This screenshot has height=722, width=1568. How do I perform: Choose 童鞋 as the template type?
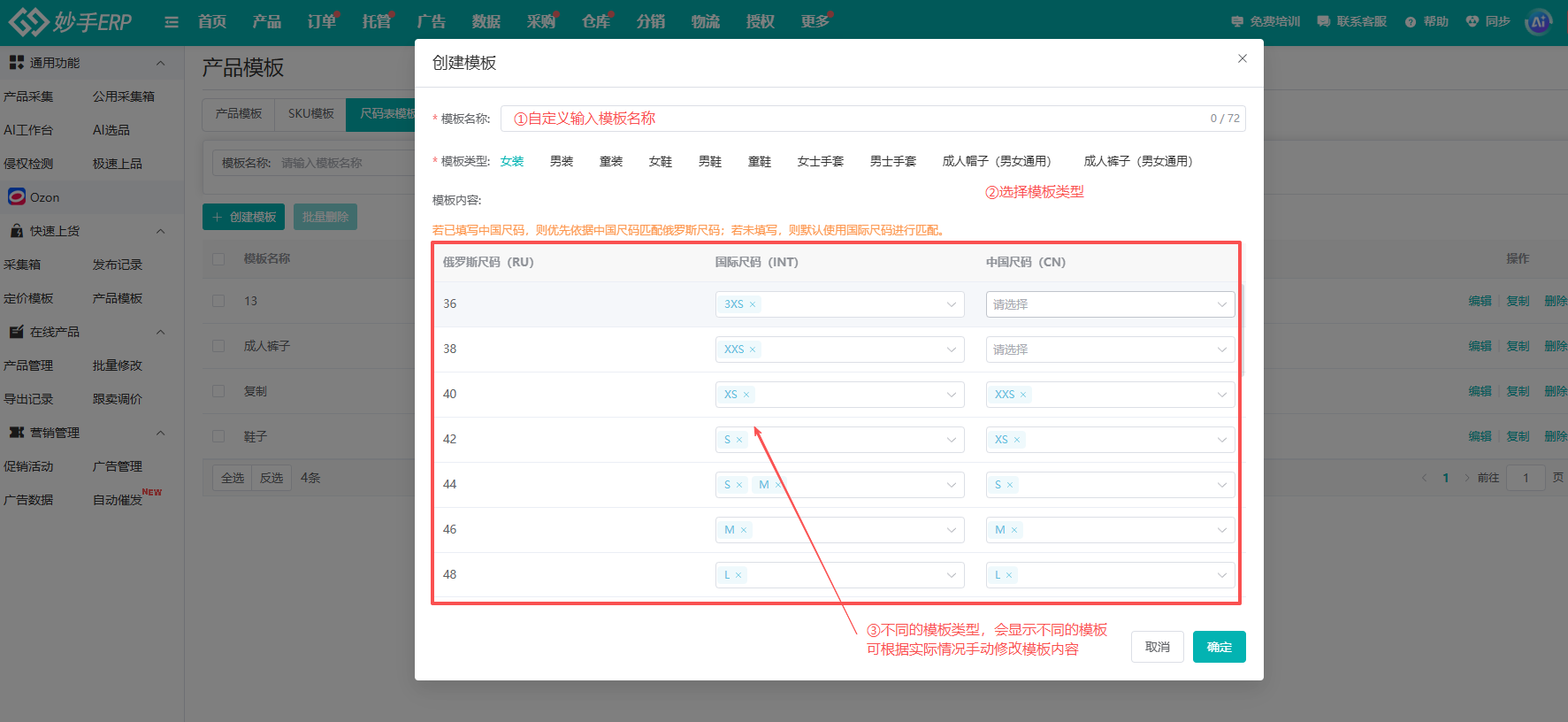760,161
